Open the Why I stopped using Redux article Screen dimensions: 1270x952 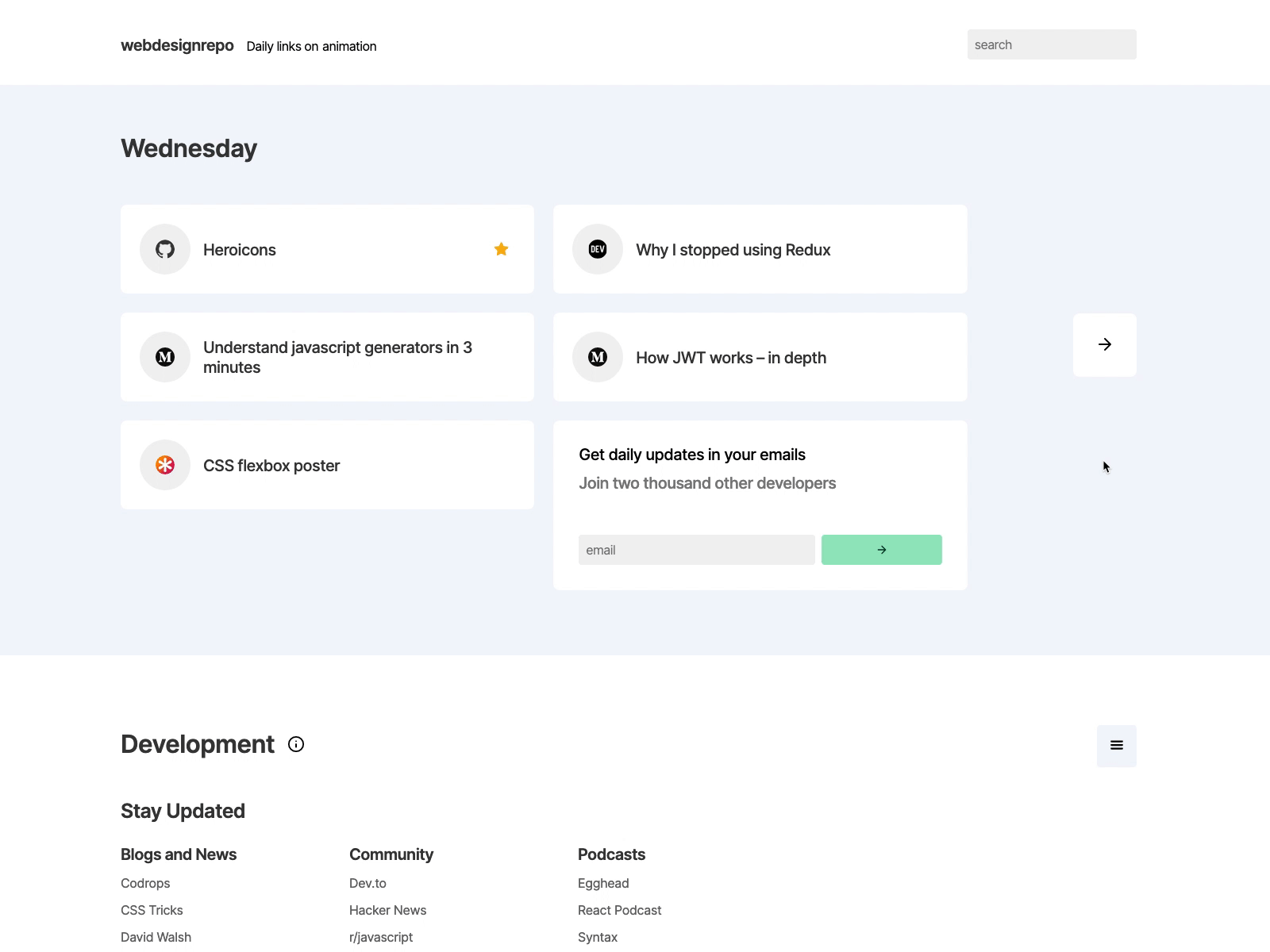733,250
